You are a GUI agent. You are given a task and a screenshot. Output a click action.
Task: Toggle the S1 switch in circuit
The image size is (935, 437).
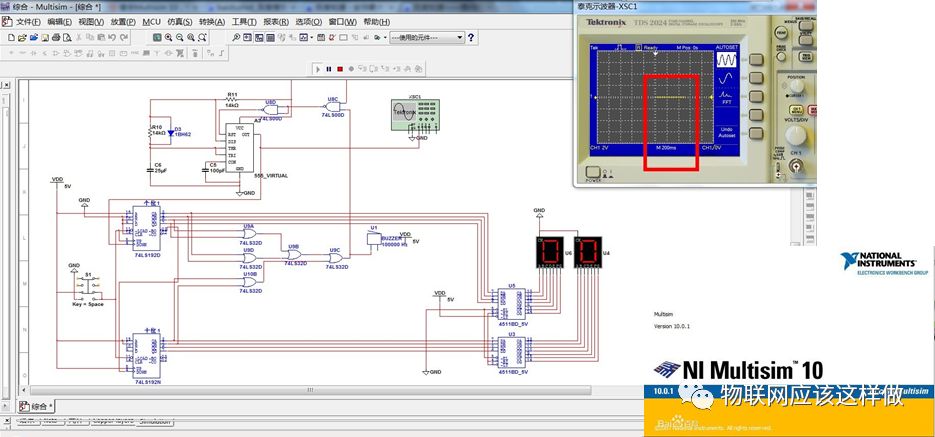click(x=88, y=286)
